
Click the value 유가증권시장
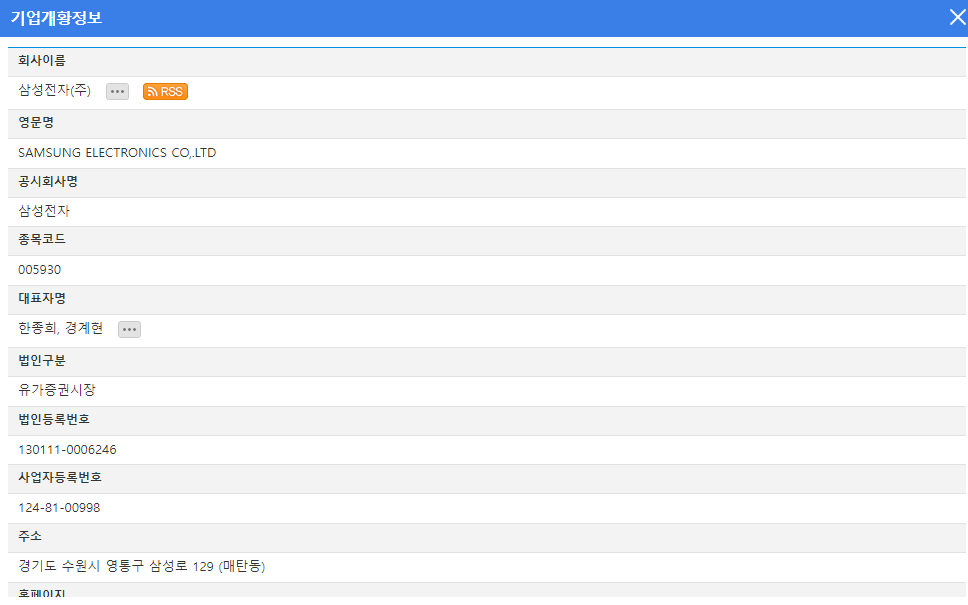coord(57,390)
